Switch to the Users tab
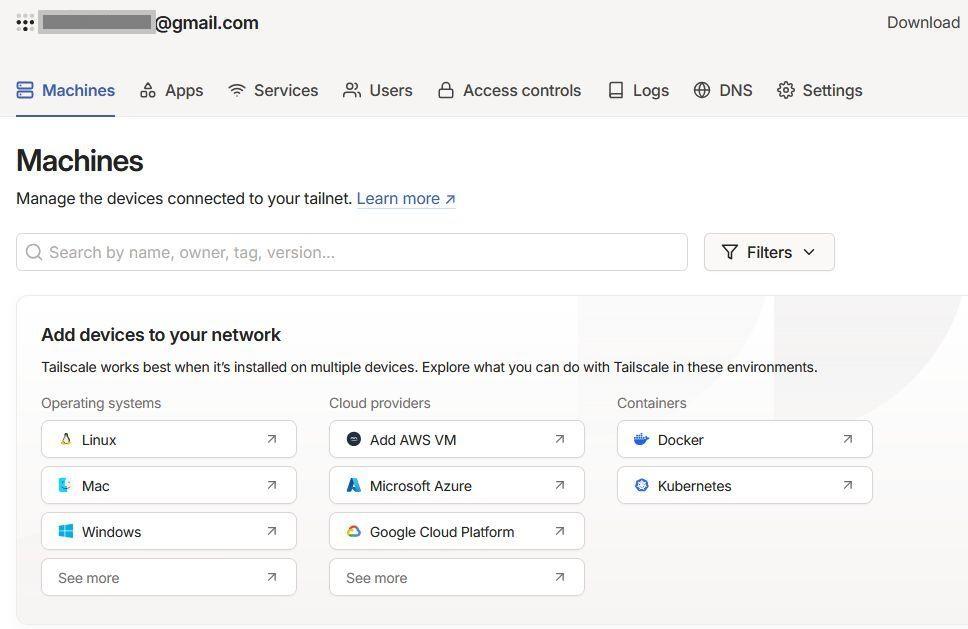Viewport: 968px width, 629px height. click(x=378, y=90)
